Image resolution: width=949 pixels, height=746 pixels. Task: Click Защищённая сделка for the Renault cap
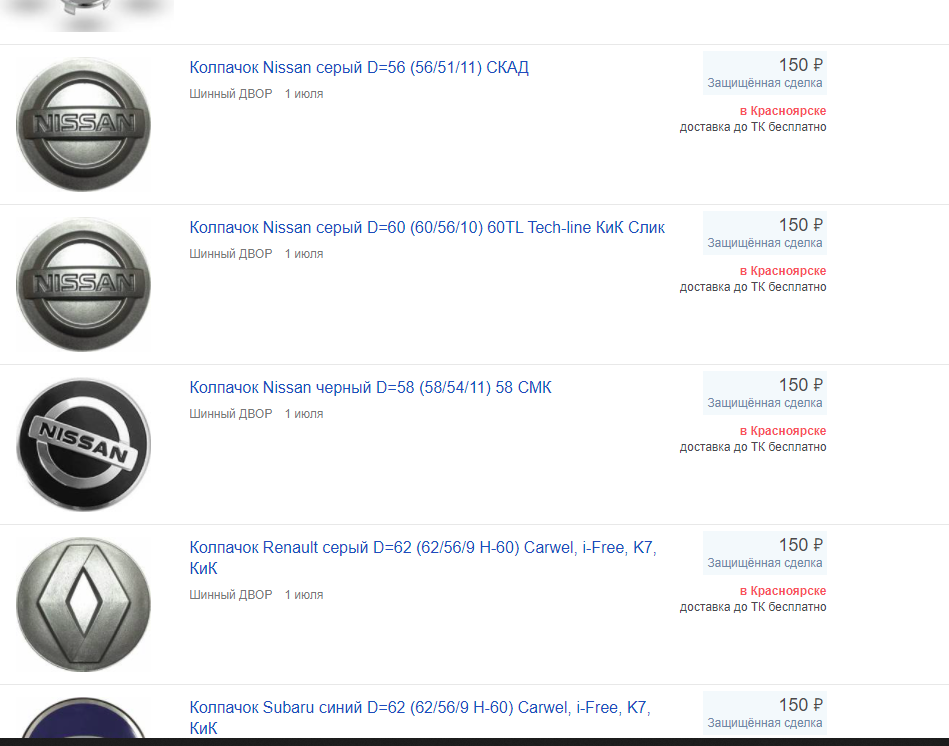click(764, 563)
